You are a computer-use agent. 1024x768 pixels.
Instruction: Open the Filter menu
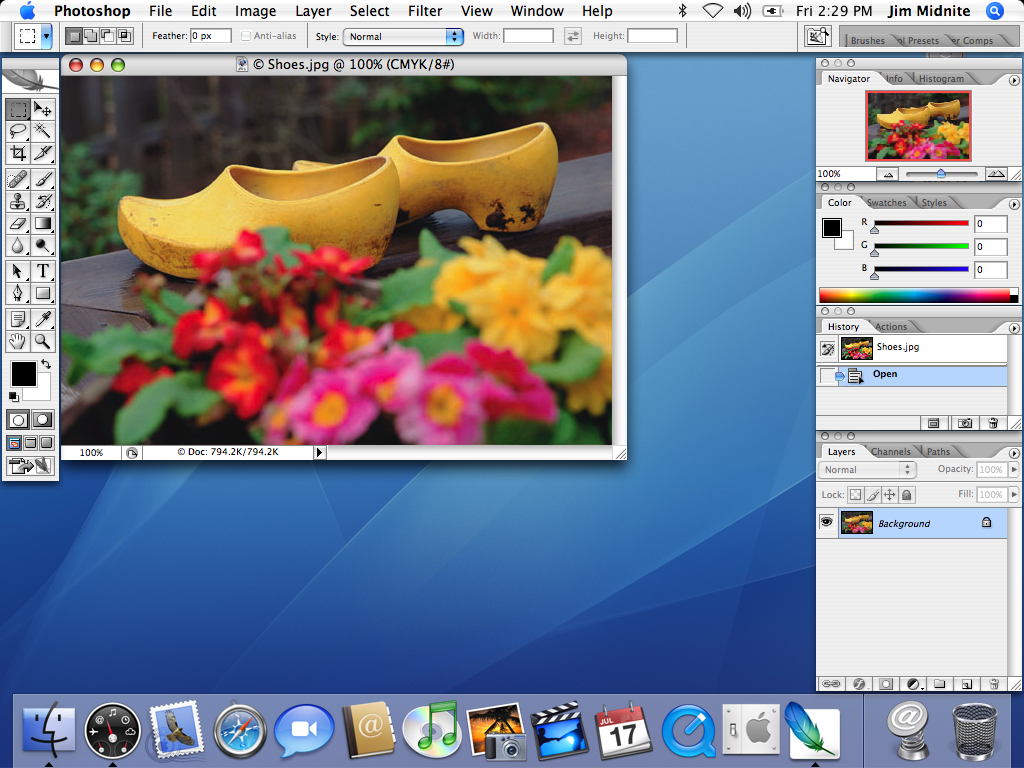(x=426, y=11)
